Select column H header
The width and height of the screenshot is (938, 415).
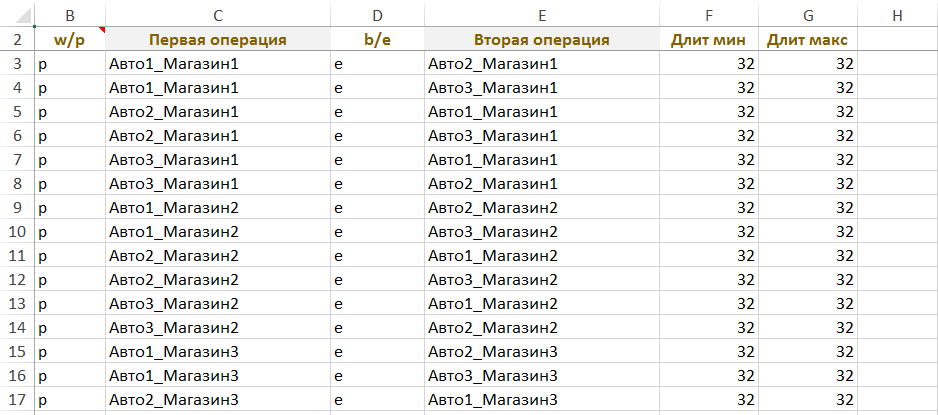click(896, 15)
